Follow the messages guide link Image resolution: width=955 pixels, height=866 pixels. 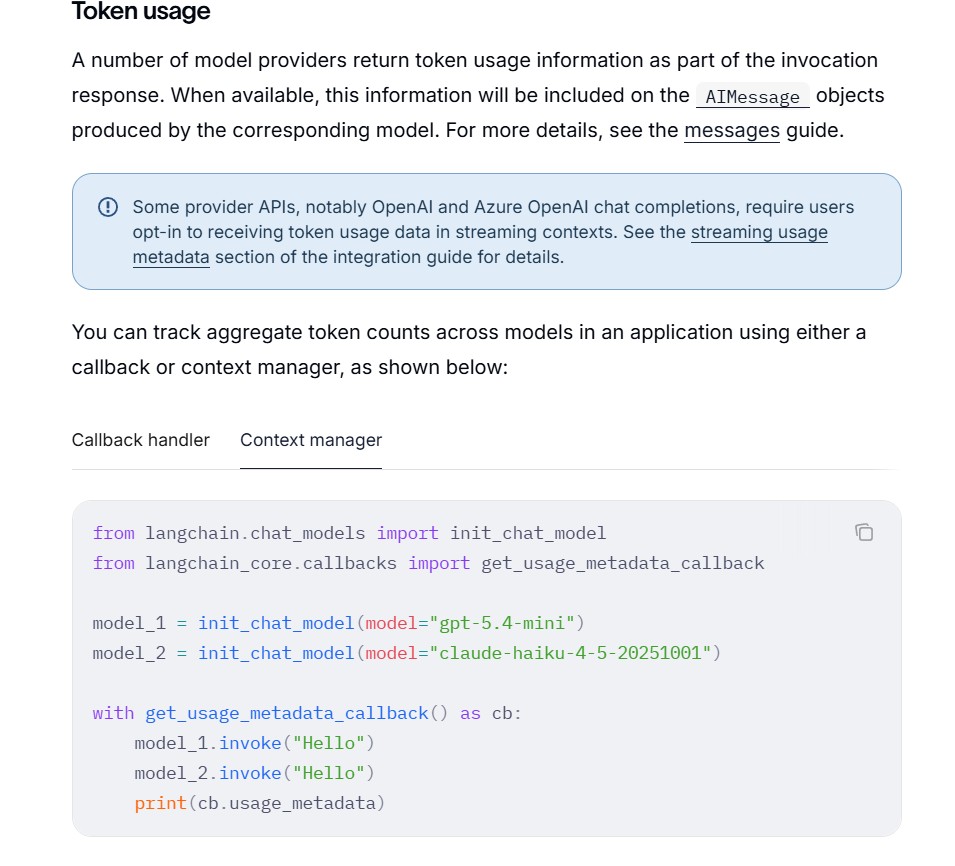coord(731,130)
